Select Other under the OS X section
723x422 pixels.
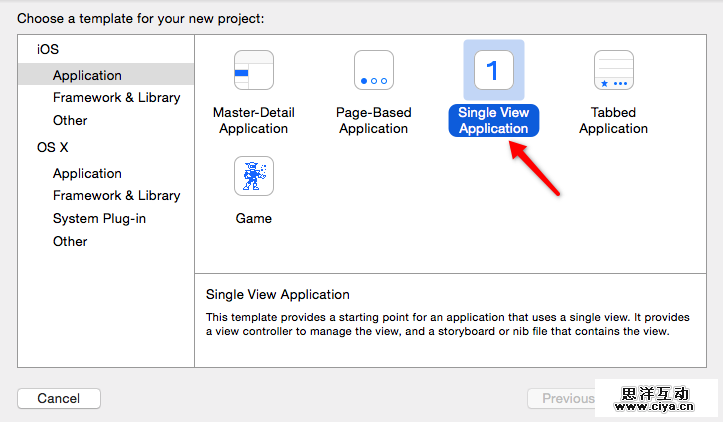point(70,241)
